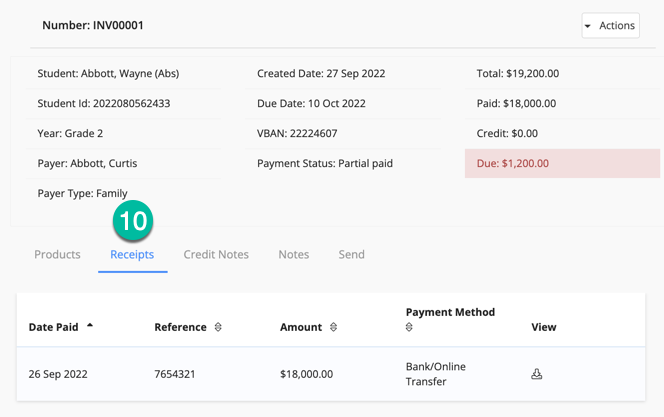The height and width of the screenshot is (417, 664).
Task: Open the Actions dropdown menu
Action: 610,26
